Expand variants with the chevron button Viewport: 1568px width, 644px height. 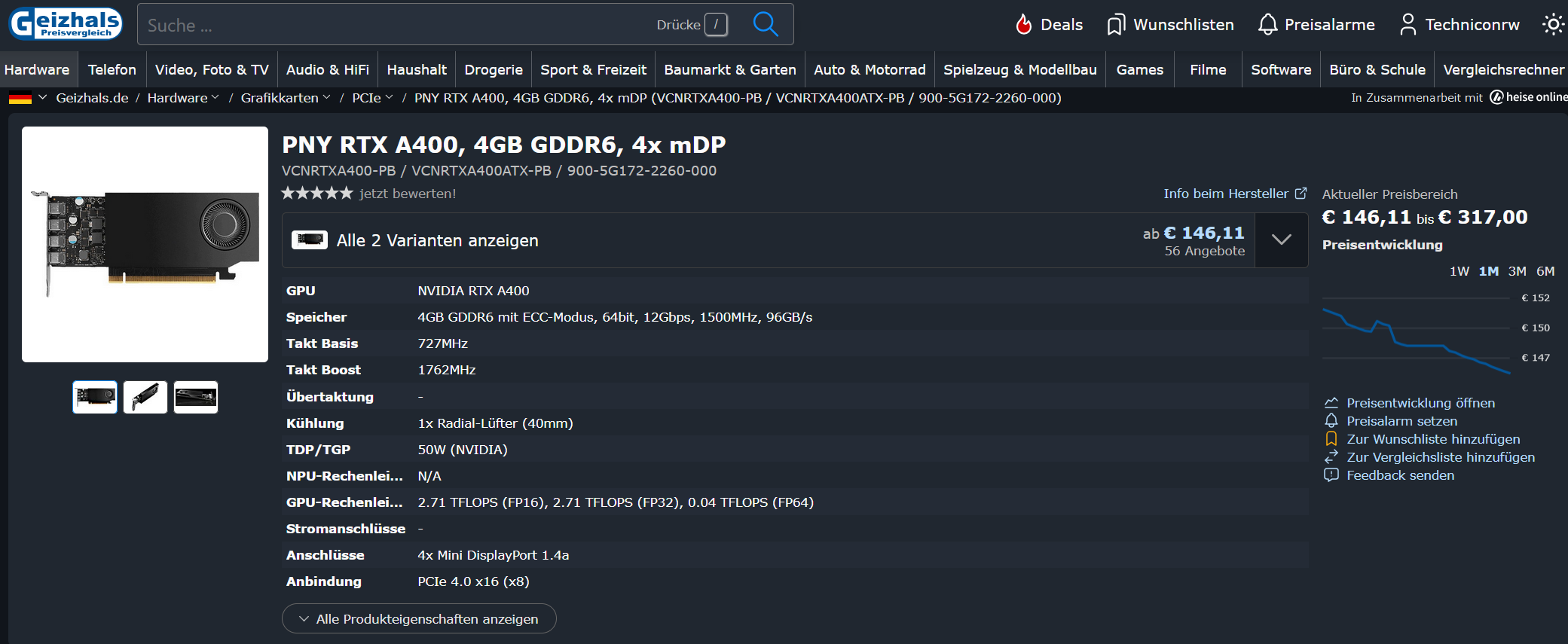click(x=1282, y=240)
